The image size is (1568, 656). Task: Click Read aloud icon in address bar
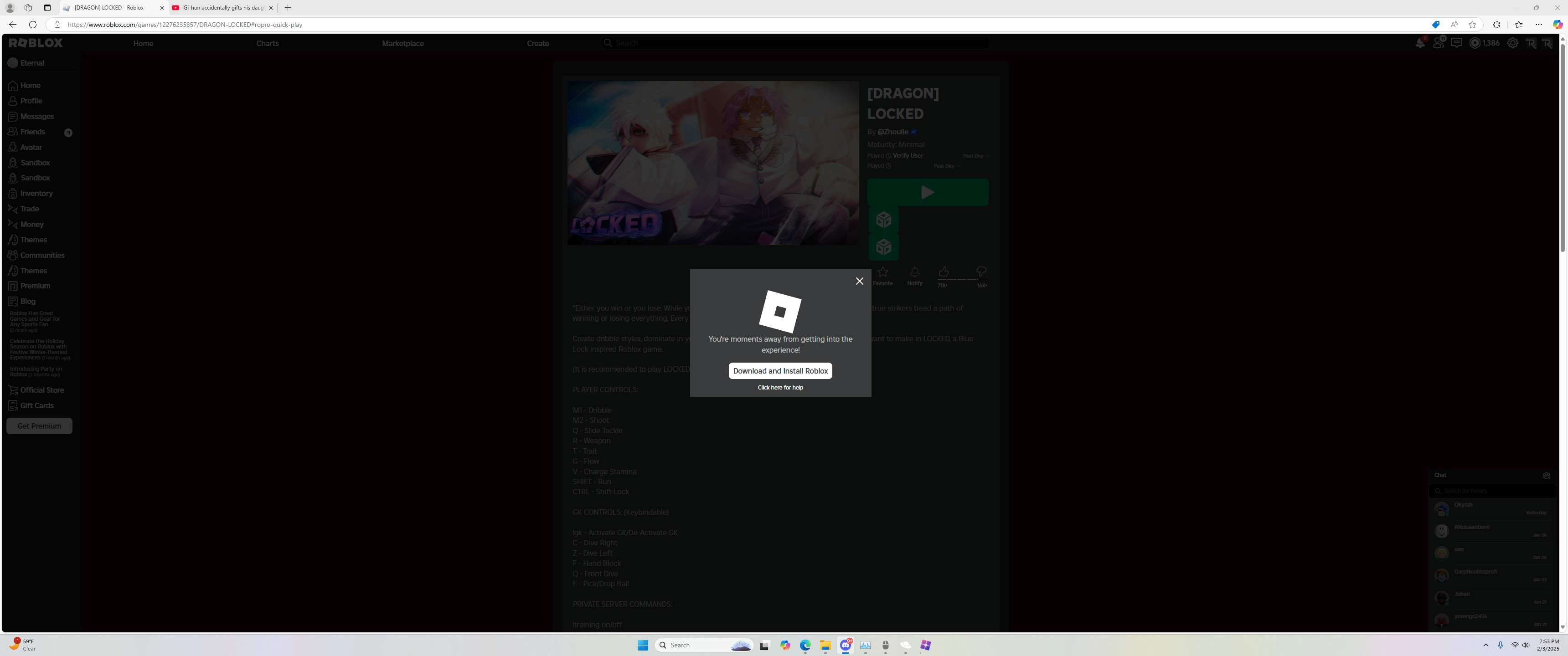pyautogui.click(x=1454, y=24)
